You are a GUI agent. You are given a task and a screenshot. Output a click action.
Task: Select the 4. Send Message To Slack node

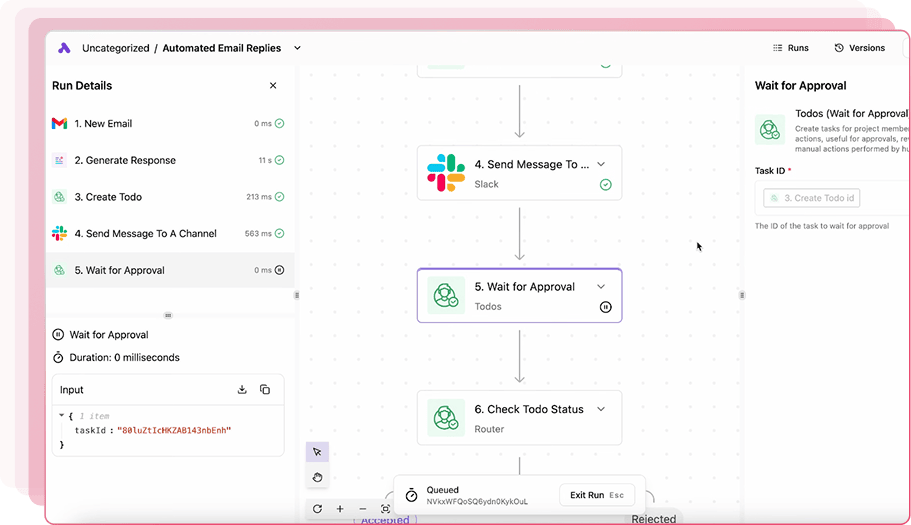click(x=519, y=173)
